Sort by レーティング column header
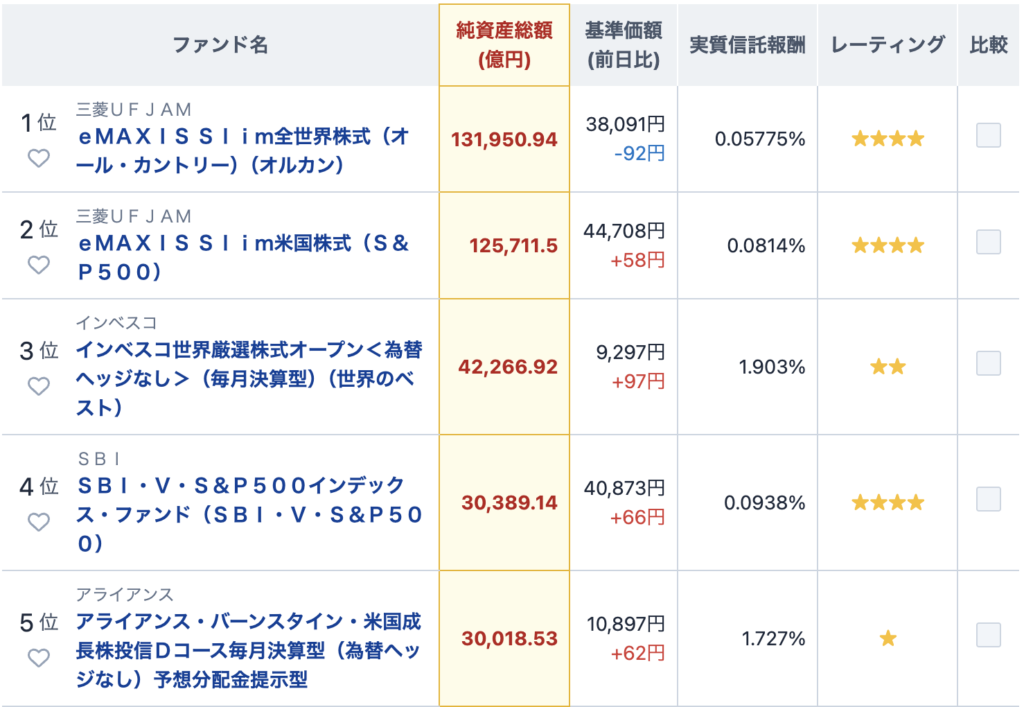Viewport: 1024px width, 707px height. click(888, 45)
